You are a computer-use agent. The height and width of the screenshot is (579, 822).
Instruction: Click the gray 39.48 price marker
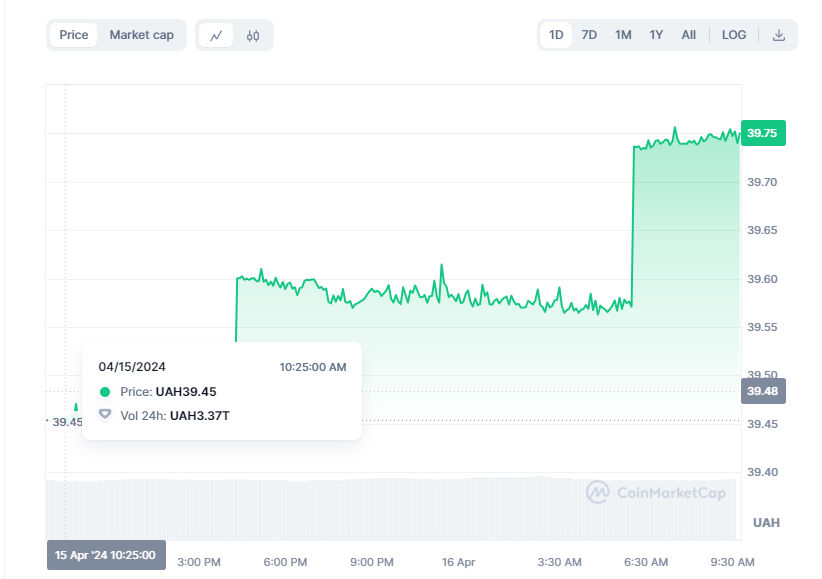click(763, 391)
